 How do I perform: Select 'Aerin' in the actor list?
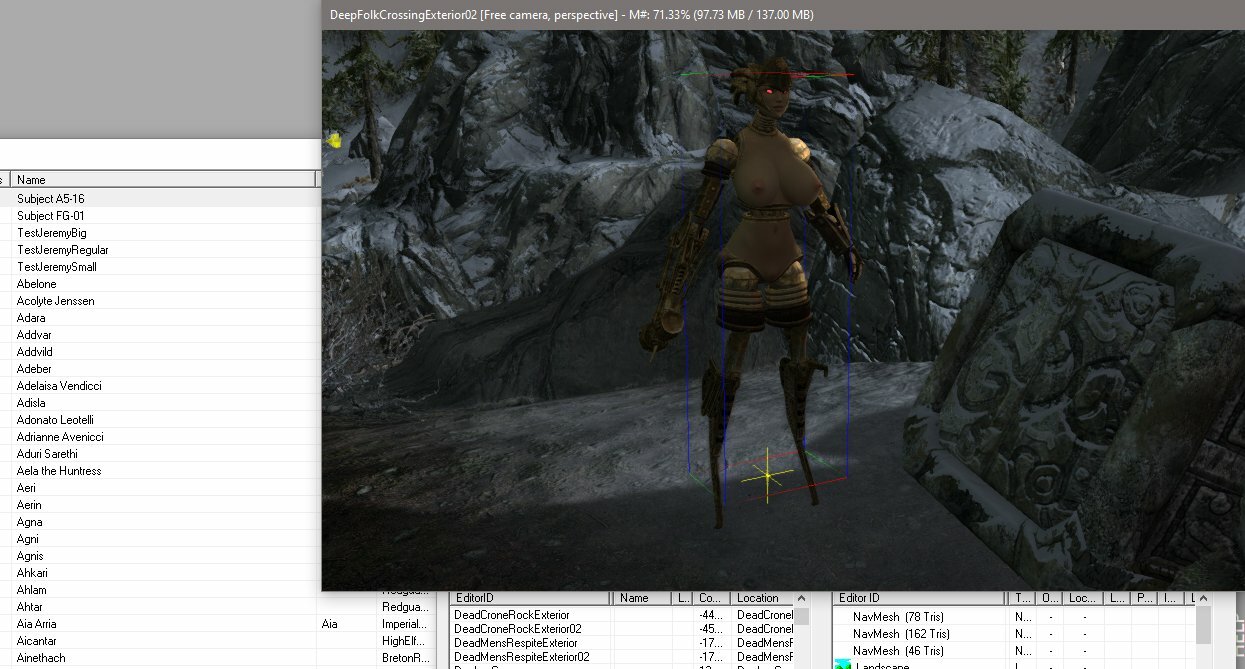(29, 505)
